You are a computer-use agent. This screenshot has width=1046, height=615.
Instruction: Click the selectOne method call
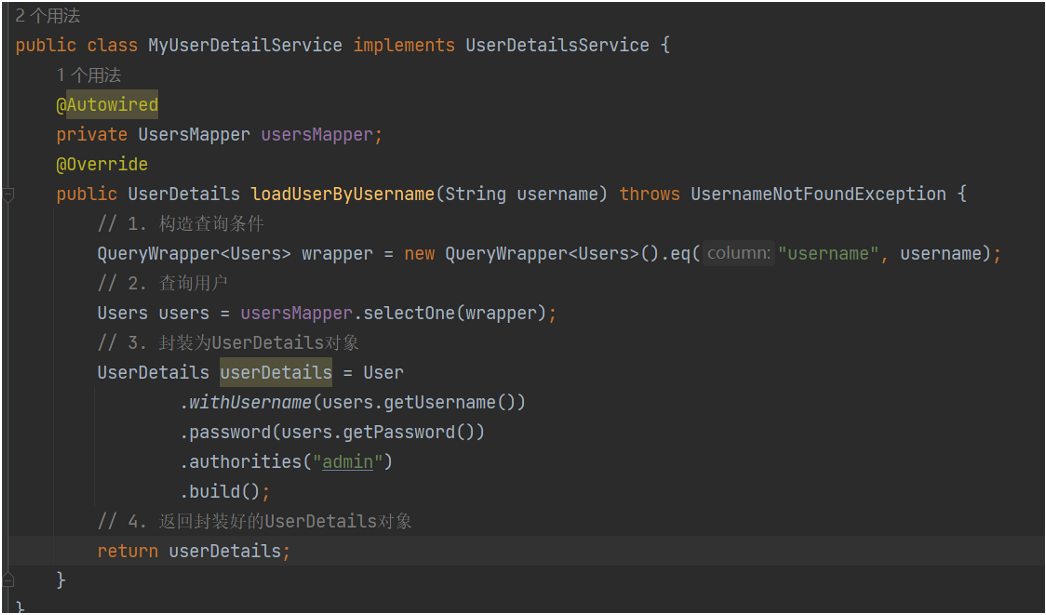(x=408, y=313)
